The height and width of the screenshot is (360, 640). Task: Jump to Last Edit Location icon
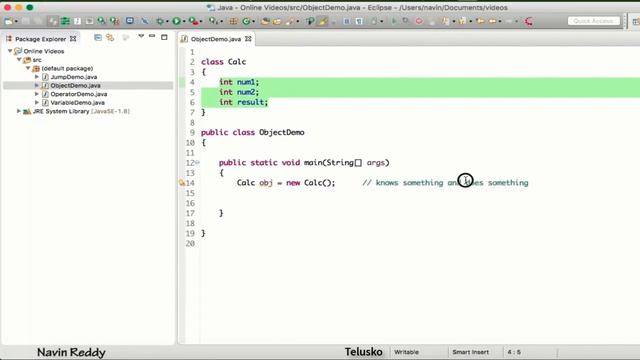(x=480, y=21)
